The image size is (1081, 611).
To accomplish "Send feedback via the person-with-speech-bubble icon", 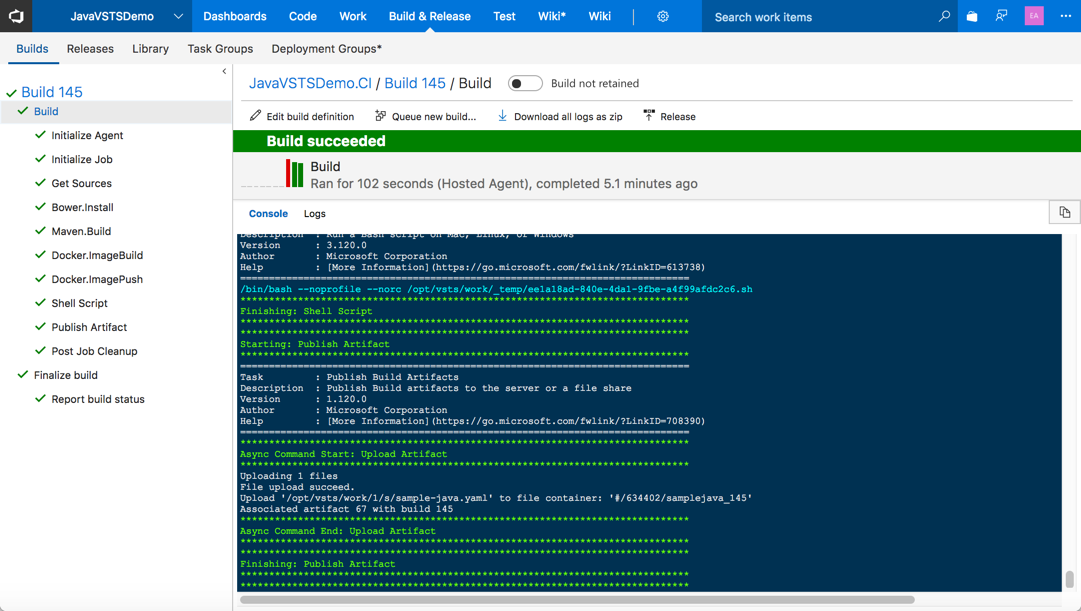I will pos(1001,16).
